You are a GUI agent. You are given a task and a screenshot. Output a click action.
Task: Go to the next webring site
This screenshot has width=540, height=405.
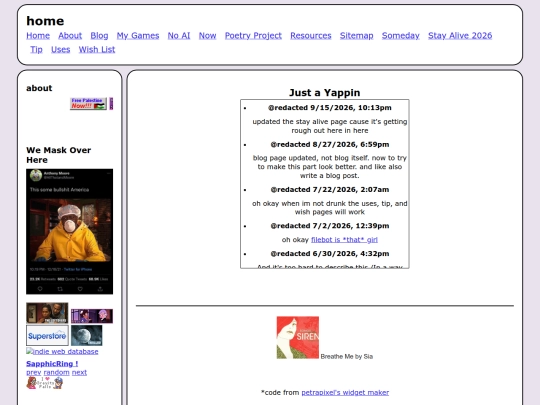(x=79, y=372)
